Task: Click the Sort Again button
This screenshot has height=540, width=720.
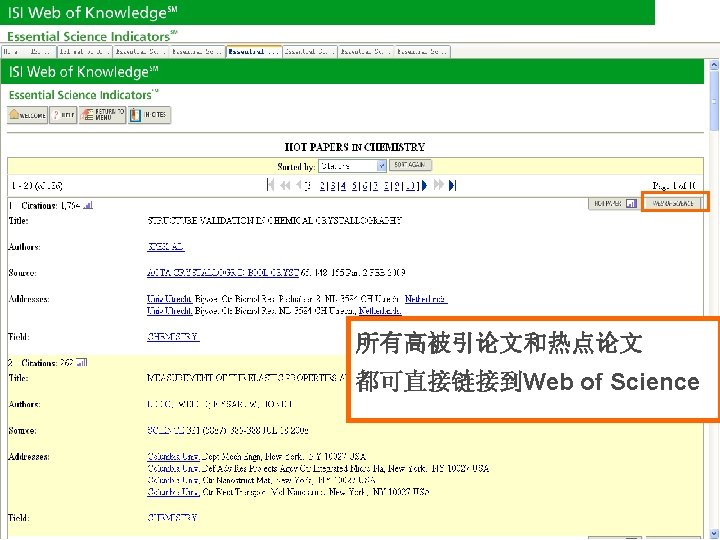Action: click(x=410, y=165)
